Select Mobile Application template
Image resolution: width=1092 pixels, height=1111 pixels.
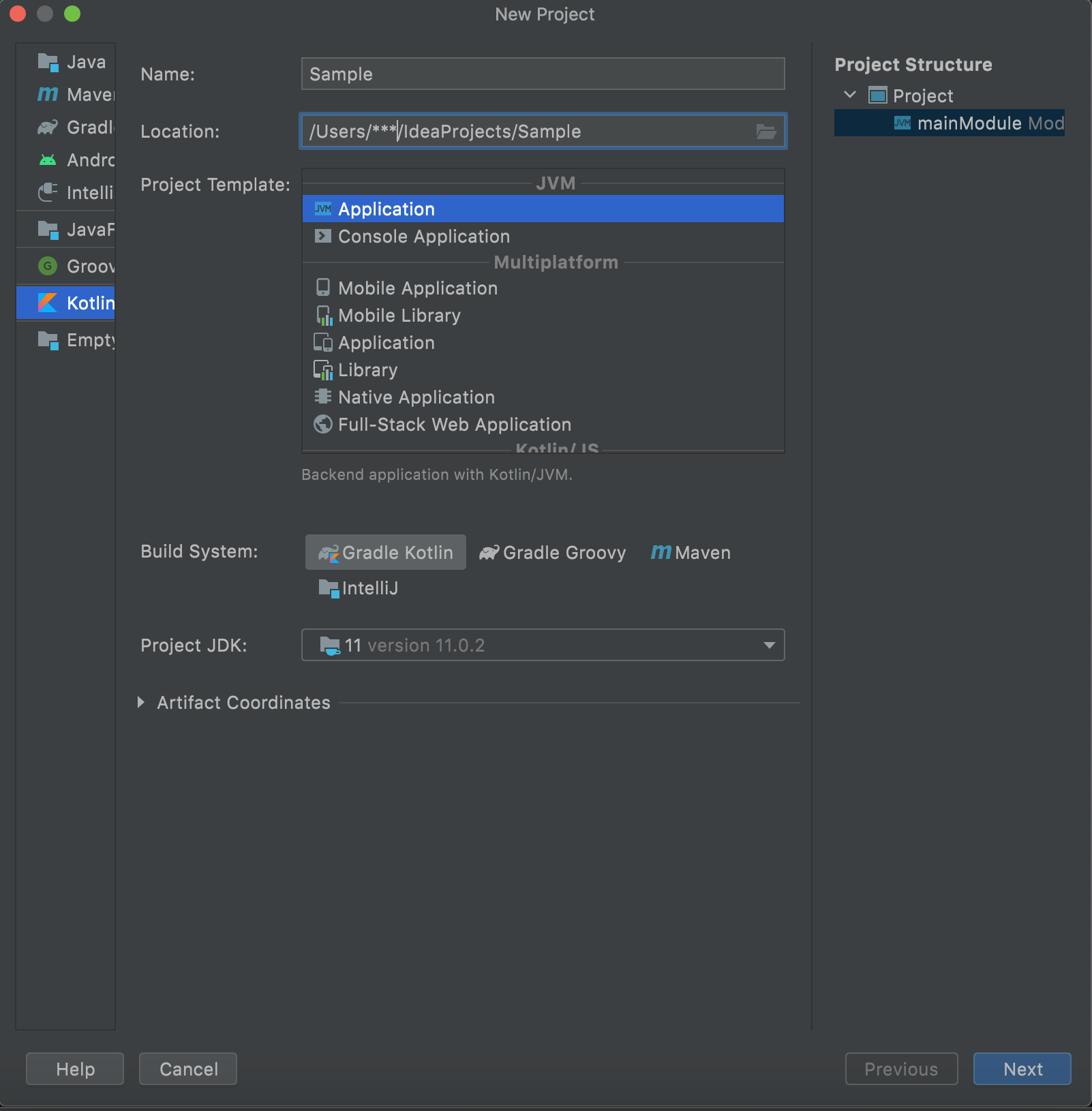(543, 288)
